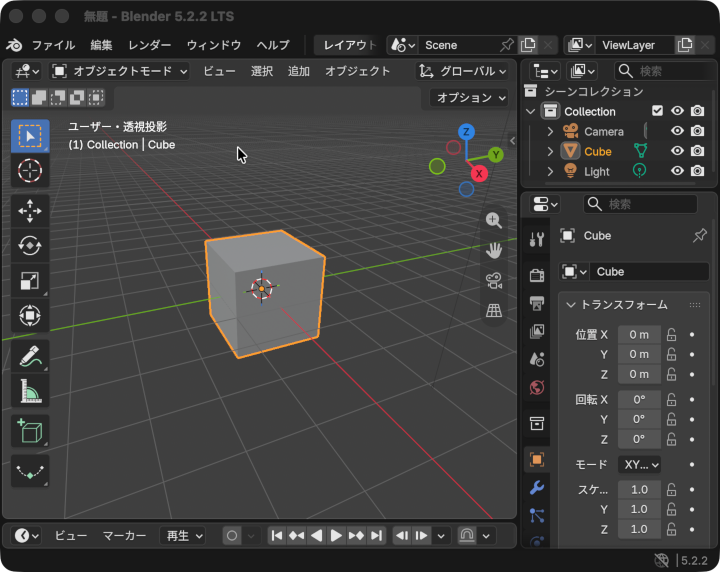This screenshot has height=572, width=720.
Task: Hide Cube in viewport via eye icon
Action: pos(677,151)
